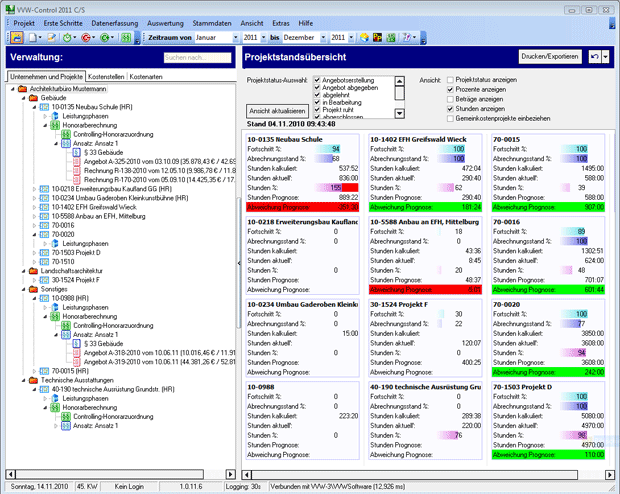
Task: Open the start year 2011 dropdown
Action: [264, 38]
